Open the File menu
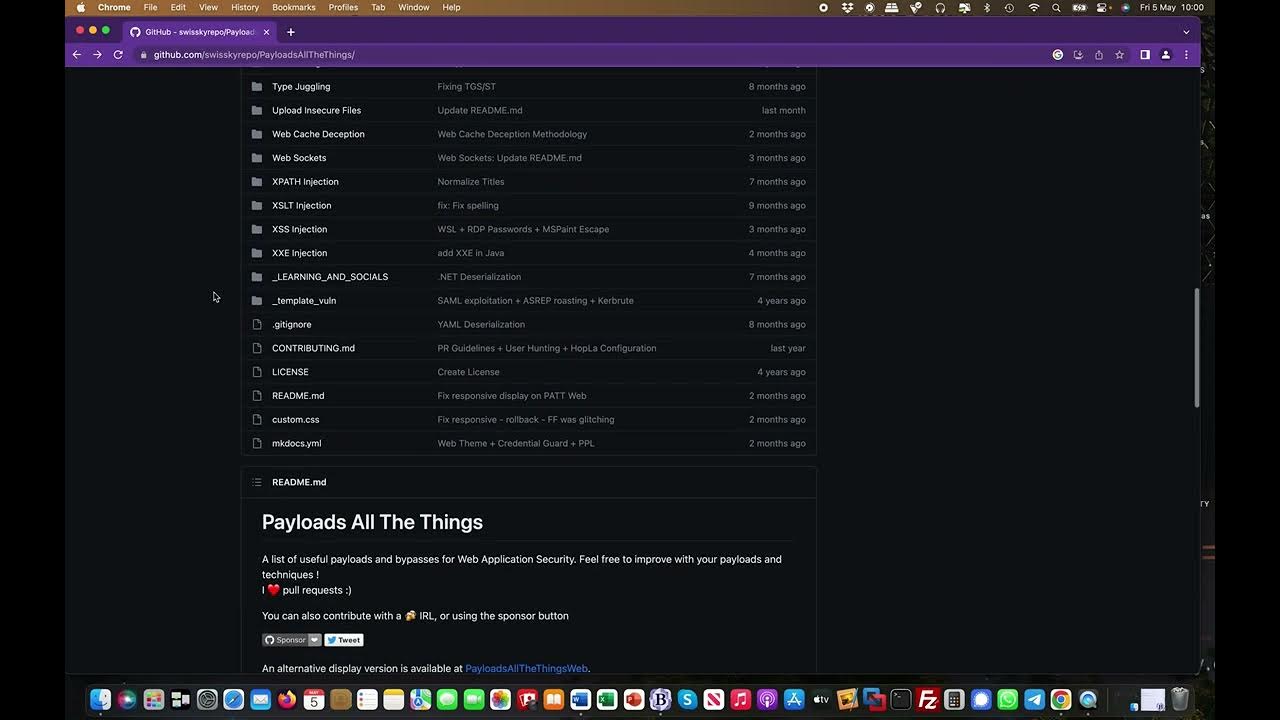Image resolution: width=1280 pixels, height=720 pixels. pyautogui.click(x=150, y=7)
